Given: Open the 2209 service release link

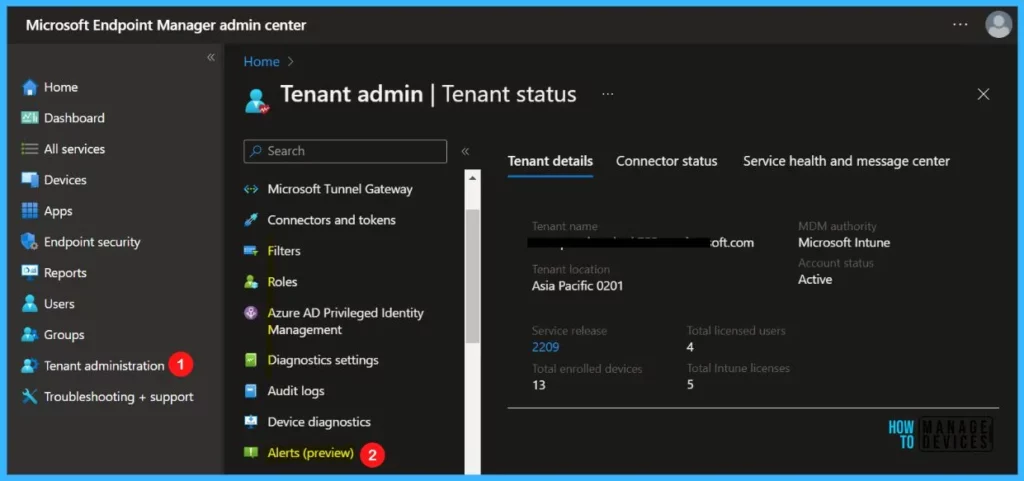Looking at the screenshot, I should tap(545, 347).
